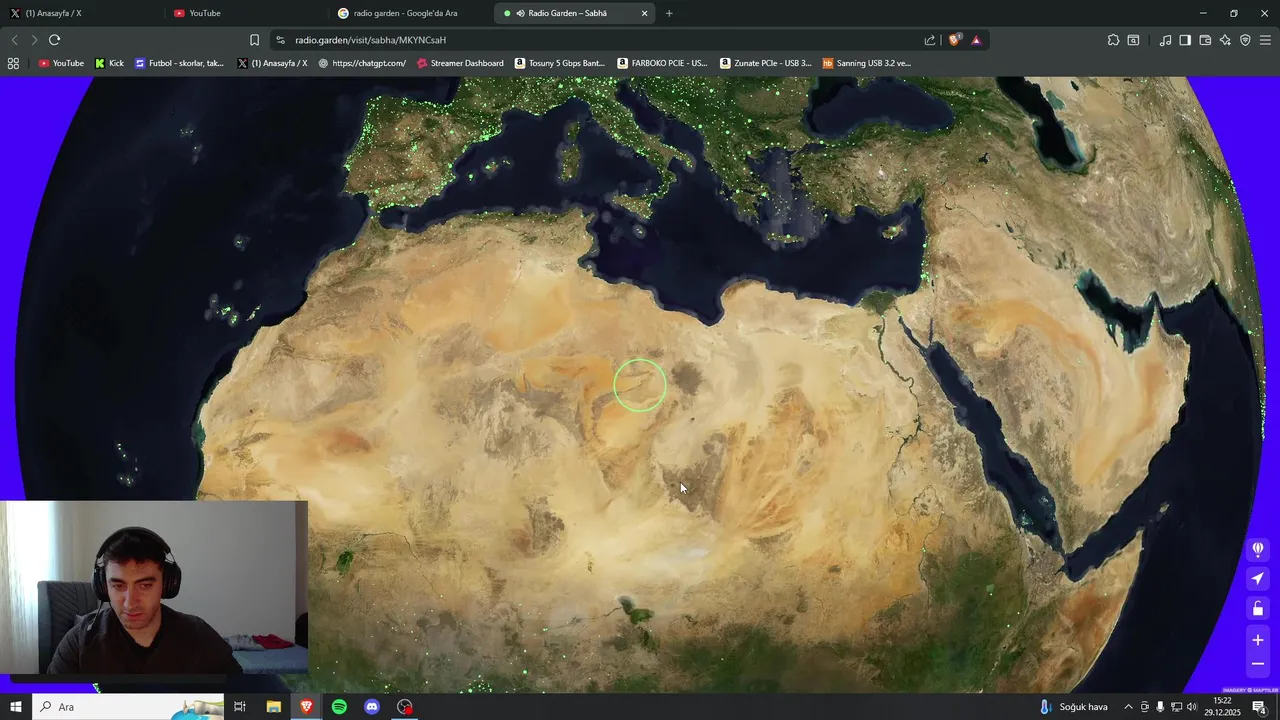Screen dimensions: 1280x720
Task: Click the site settings icon before URL
Action: (x=280, y=40)
